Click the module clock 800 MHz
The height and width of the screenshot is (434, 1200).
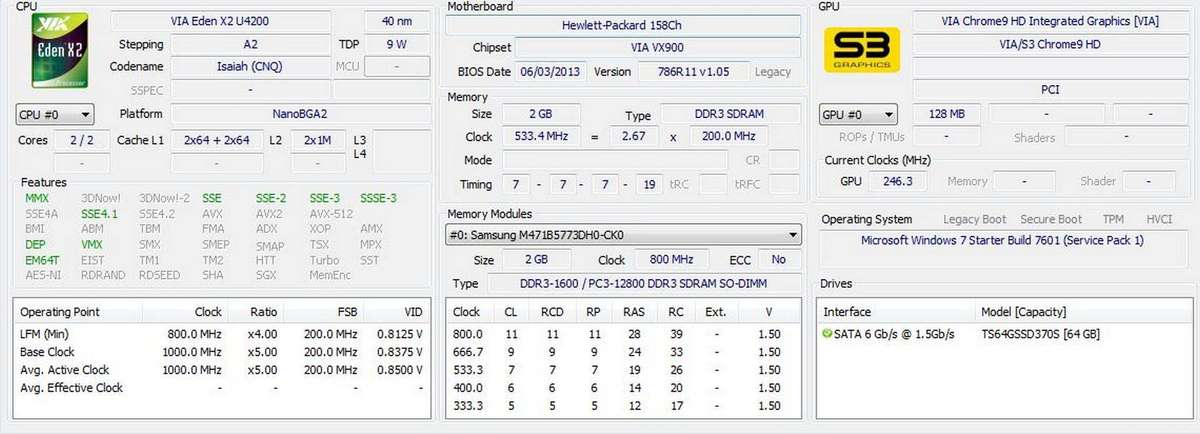pyautogui.click(x=672, y=259)
